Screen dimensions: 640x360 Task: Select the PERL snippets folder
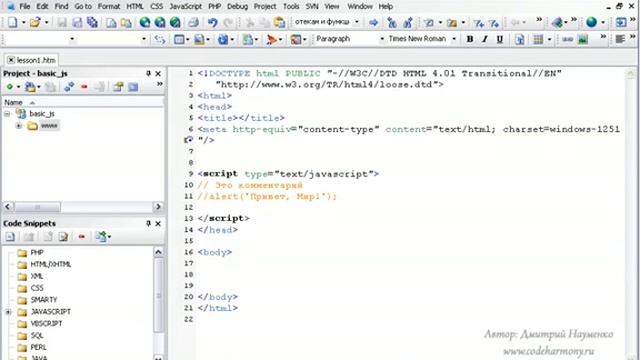pyautogui.click(x=38, y=347)
